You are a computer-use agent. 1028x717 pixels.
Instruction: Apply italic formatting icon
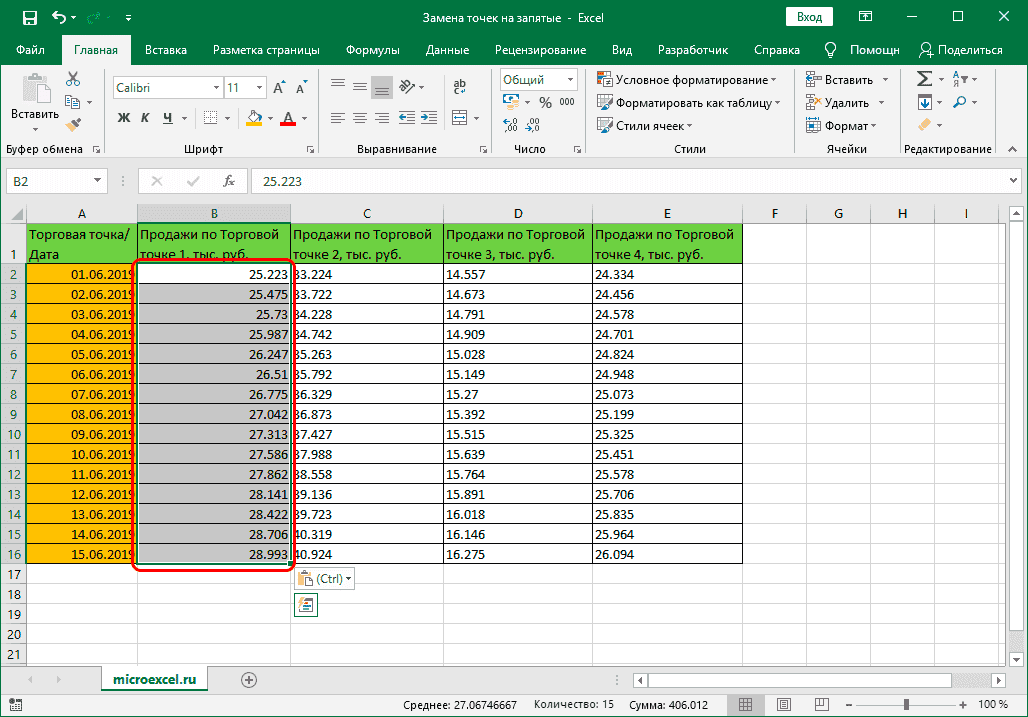click(145, 117)
